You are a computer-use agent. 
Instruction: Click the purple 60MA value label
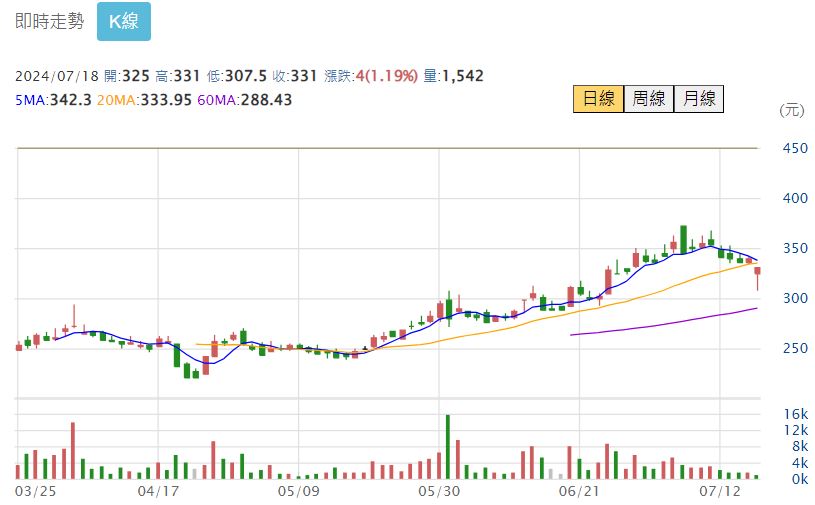point(244,99)
